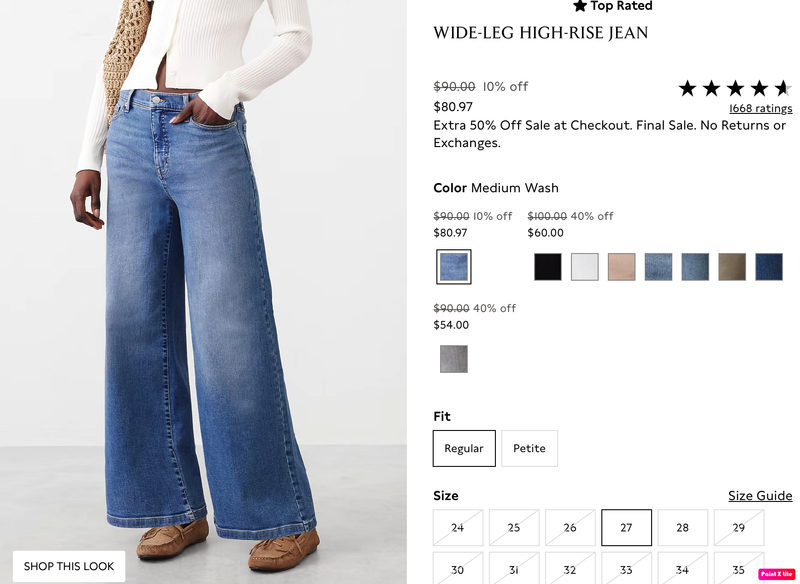Click the selected Medium Wash swatch
The height and width of the screenshot is (584, 800).
coord(454,267)
